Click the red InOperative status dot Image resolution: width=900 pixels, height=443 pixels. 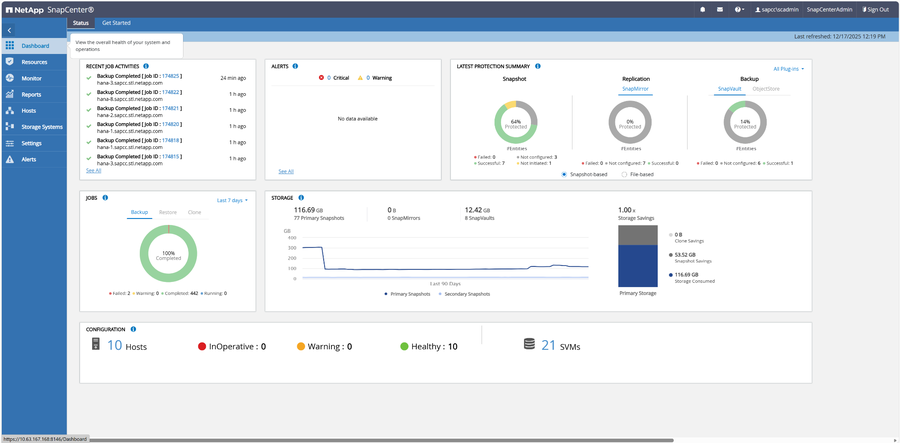point(202,347)
